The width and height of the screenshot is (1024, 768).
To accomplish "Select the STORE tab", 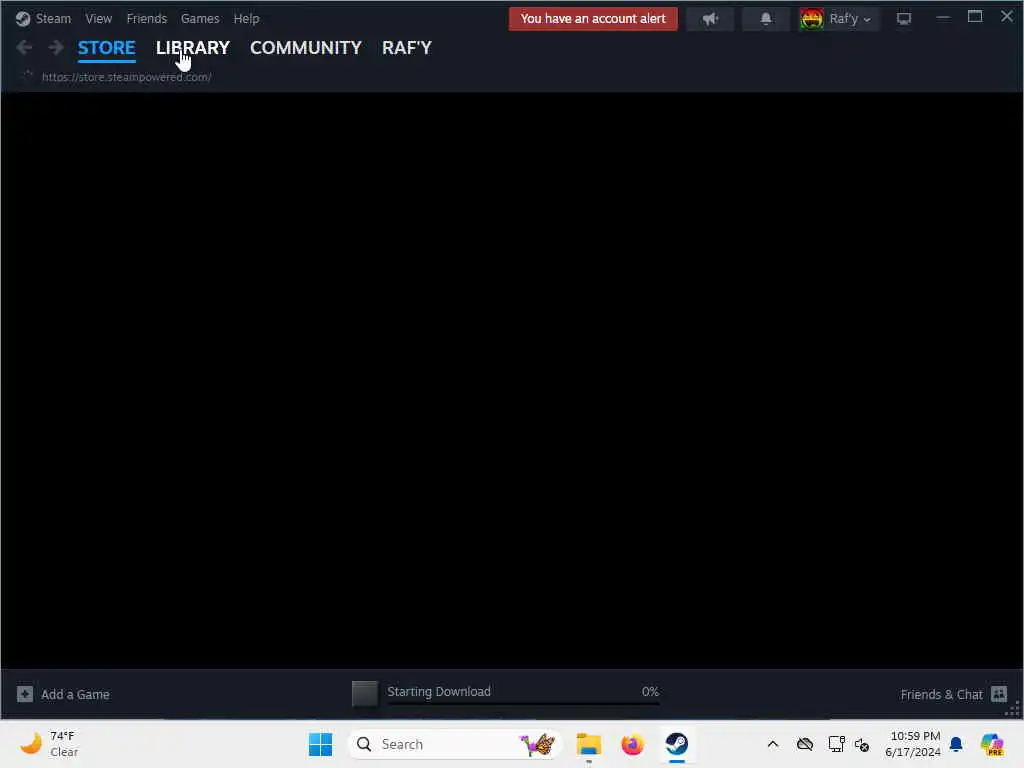I will pyautogui.click(x=106, y=48).
